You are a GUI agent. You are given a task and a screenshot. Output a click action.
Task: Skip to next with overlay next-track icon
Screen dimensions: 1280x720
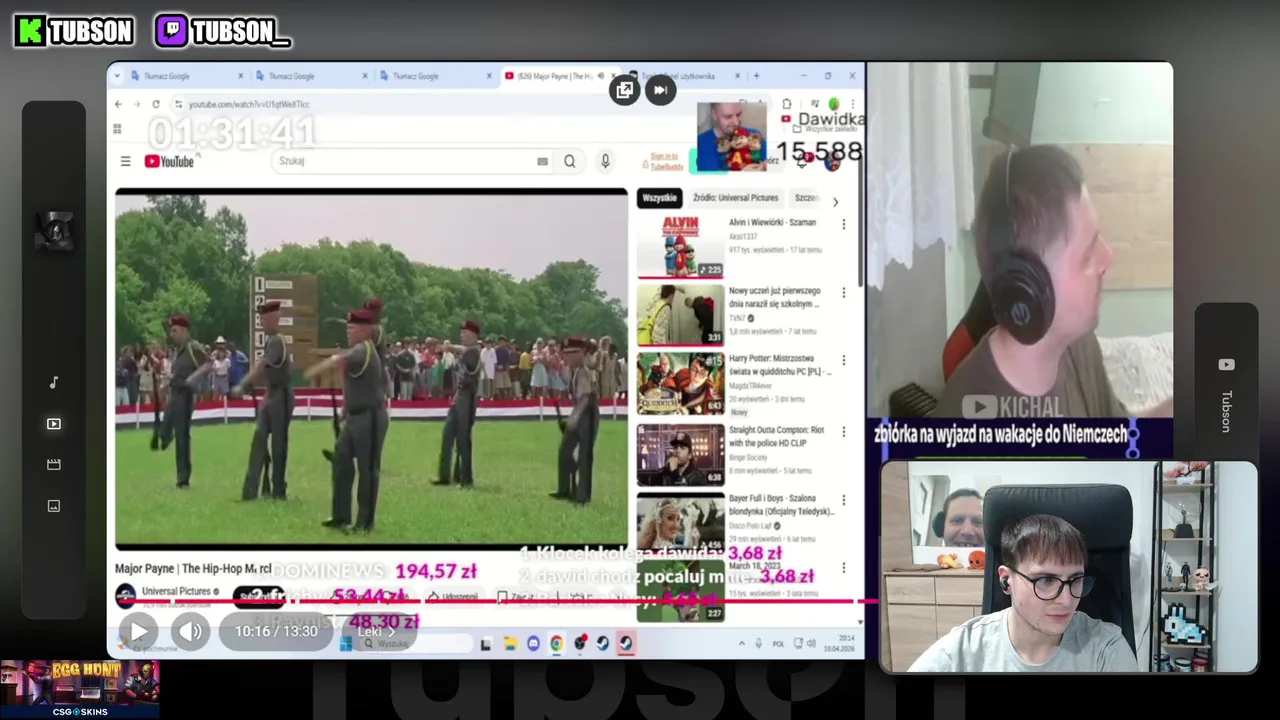click(660, 90)
